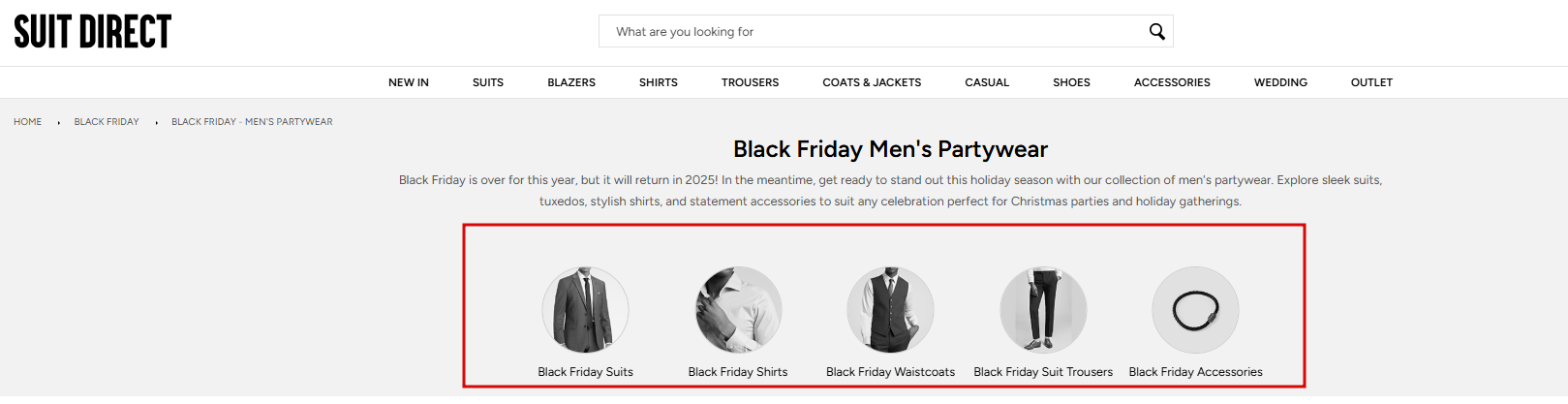Open the Suit Direct logo homepage
This screenshot has width=1568, height=404.
pos(93,32)
